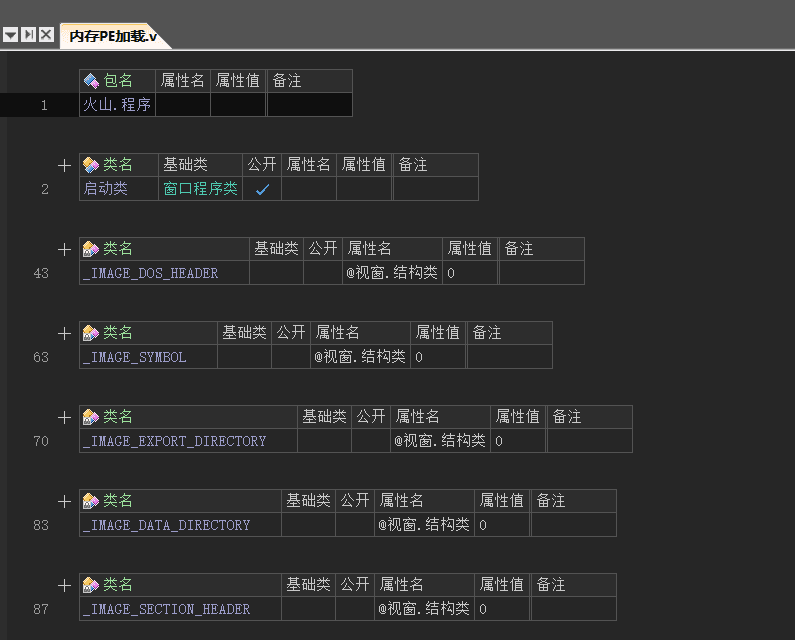
Task: Click the class icon above _IMAGE_EXPORT_DIRECTORY
Action: tap(91, 417)
